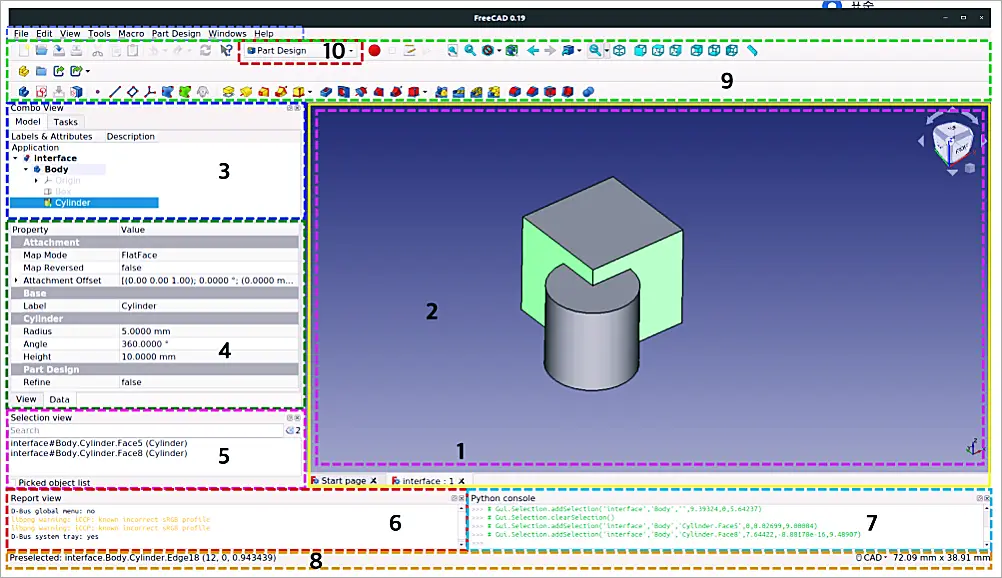The width and height of the screenshot is (1002, 578).
Task: Click the Create Part icon
Action: click(x=24, y=71)
